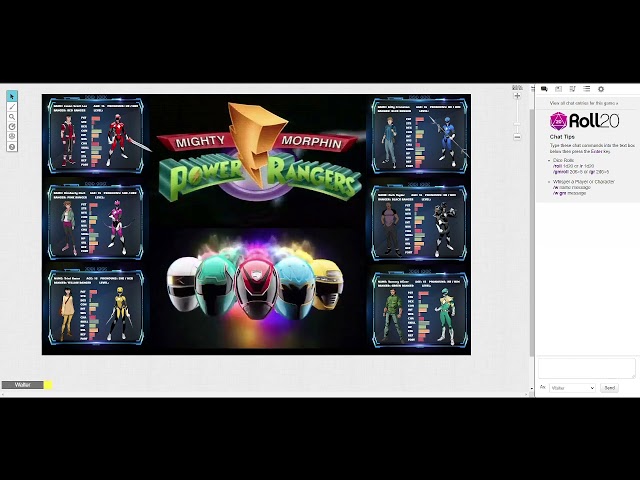
Task: Click the 'Whisper a Player or Character' tip
Action: click(x=584, y=182)
